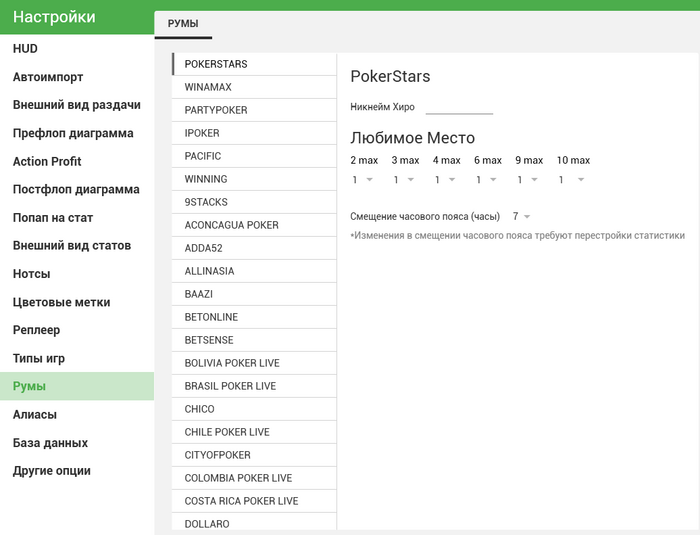Viewport: 700px width, 535px height.
Task: Open the 4 max favorite seat dropdown
Action: 445,180
